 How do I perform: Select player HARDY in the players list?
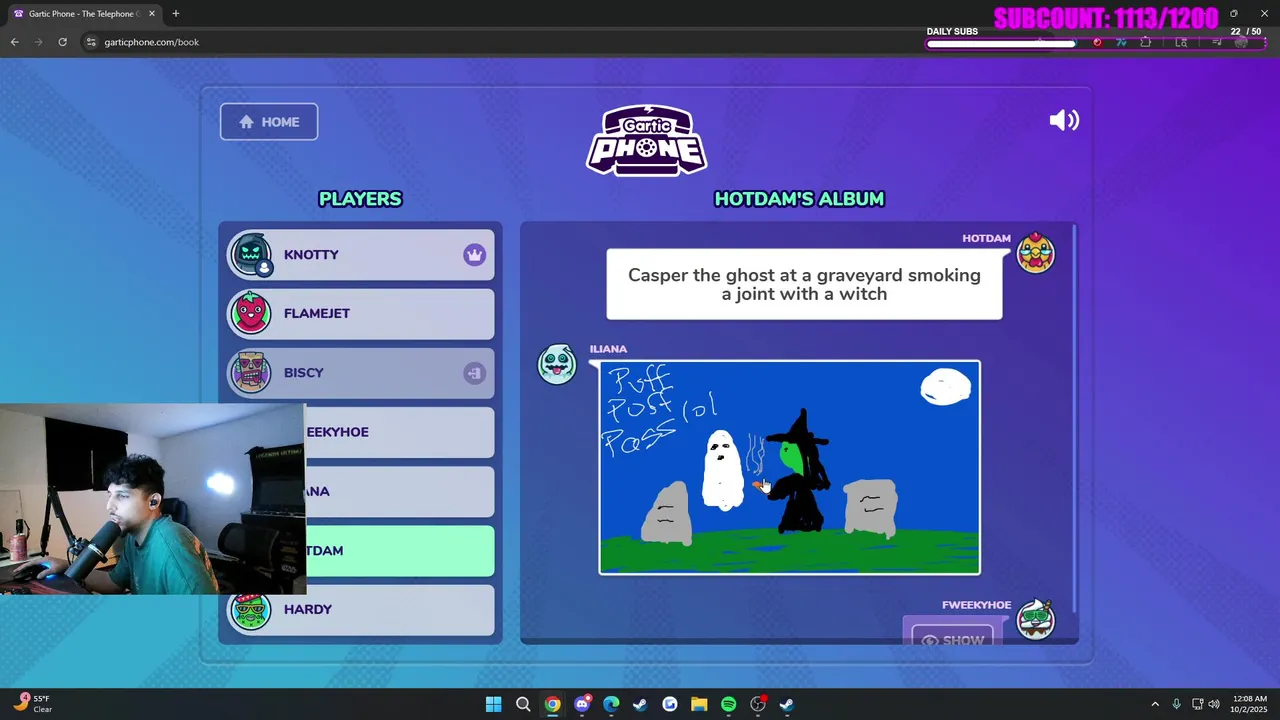[x=361, y=610]
